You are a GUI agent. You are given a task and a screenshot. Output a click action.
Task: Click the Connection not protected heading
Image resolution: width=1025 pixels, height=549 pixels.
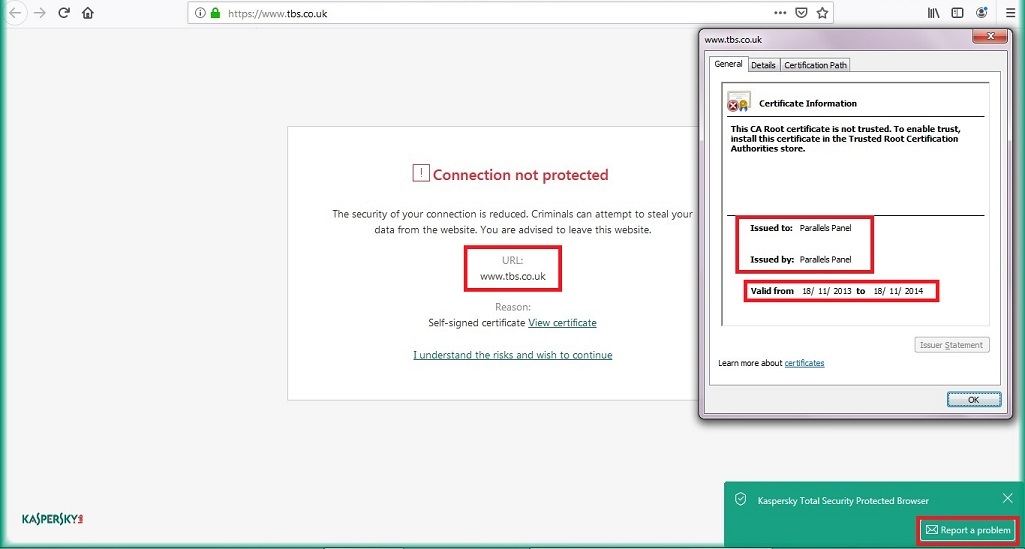coord(520,175)
